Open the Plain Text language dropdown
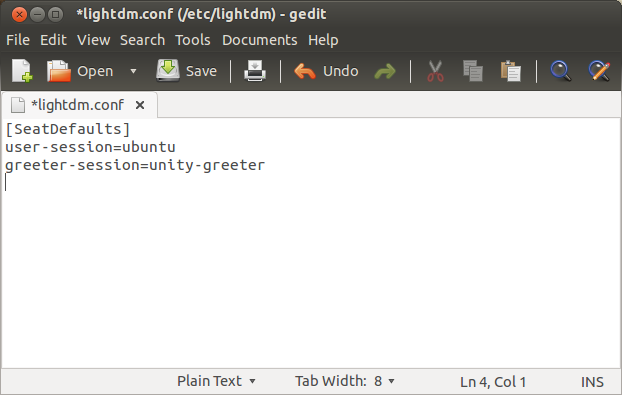Screen dimensions: 622x395 [x=216, y=381]
